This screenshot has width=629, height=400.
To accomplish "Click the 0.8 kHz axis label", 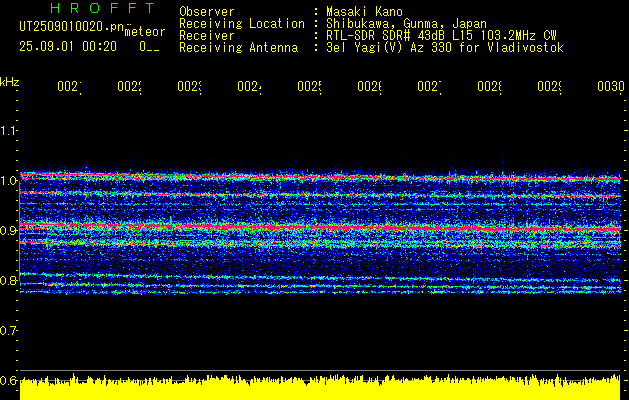I will click(x=8, y=280).
